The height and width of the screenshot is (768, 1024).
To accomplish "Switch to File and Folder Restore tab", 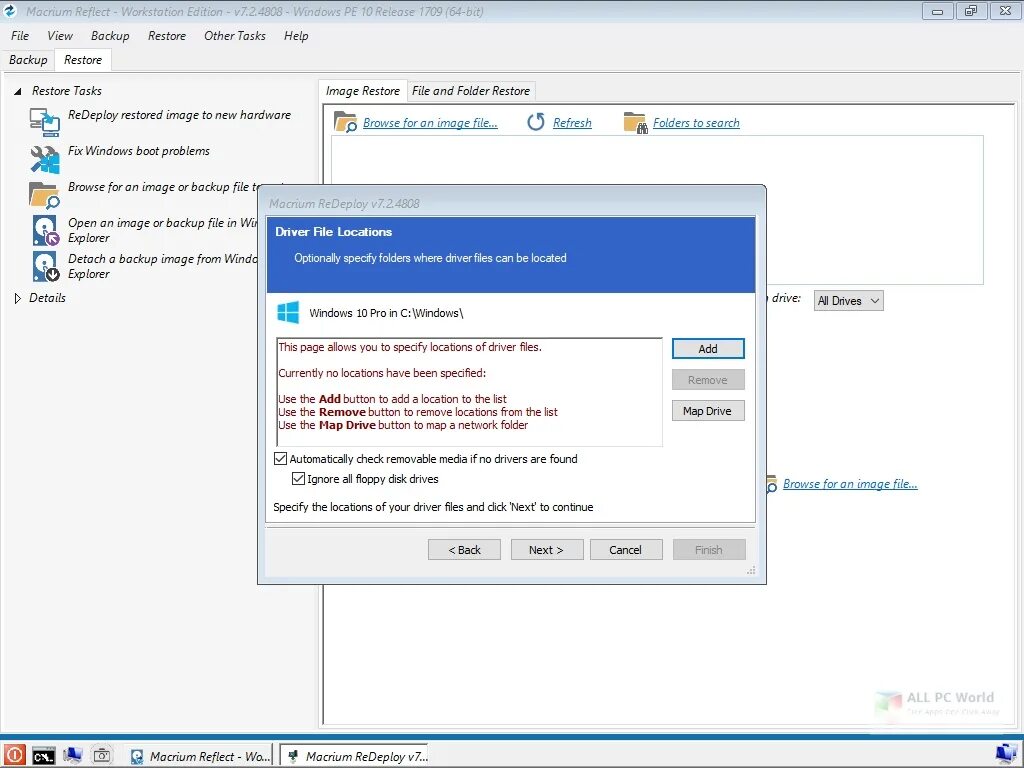I will [471, 91].
